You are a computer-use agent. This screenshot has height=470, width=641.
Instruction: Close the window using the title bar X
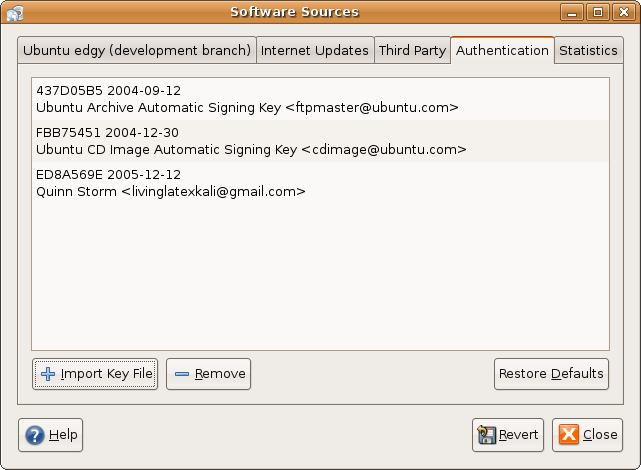(x=624, y=12)
